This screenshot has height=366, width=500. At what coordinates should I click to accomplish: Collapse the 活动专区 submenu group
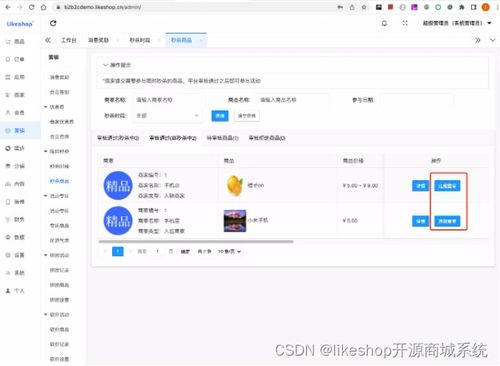click(45, 196)
